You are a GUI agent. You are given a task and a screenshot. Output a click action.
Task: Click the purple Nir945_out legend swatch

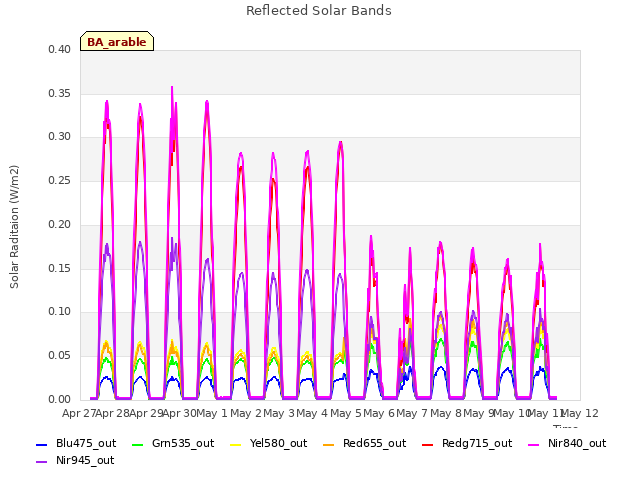pyautogui.click(x=42, y=462)
